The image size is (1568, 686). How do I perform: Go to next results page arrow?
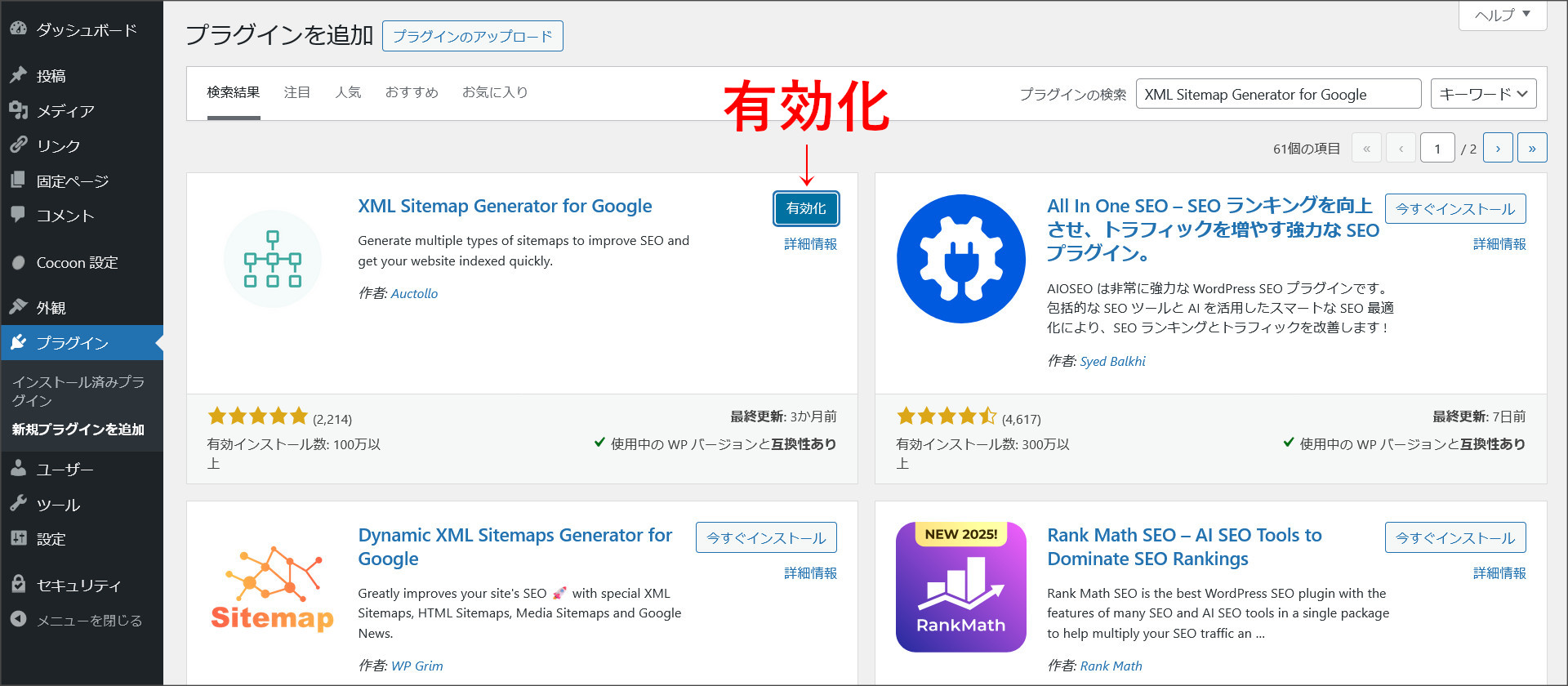(1498, 148)
